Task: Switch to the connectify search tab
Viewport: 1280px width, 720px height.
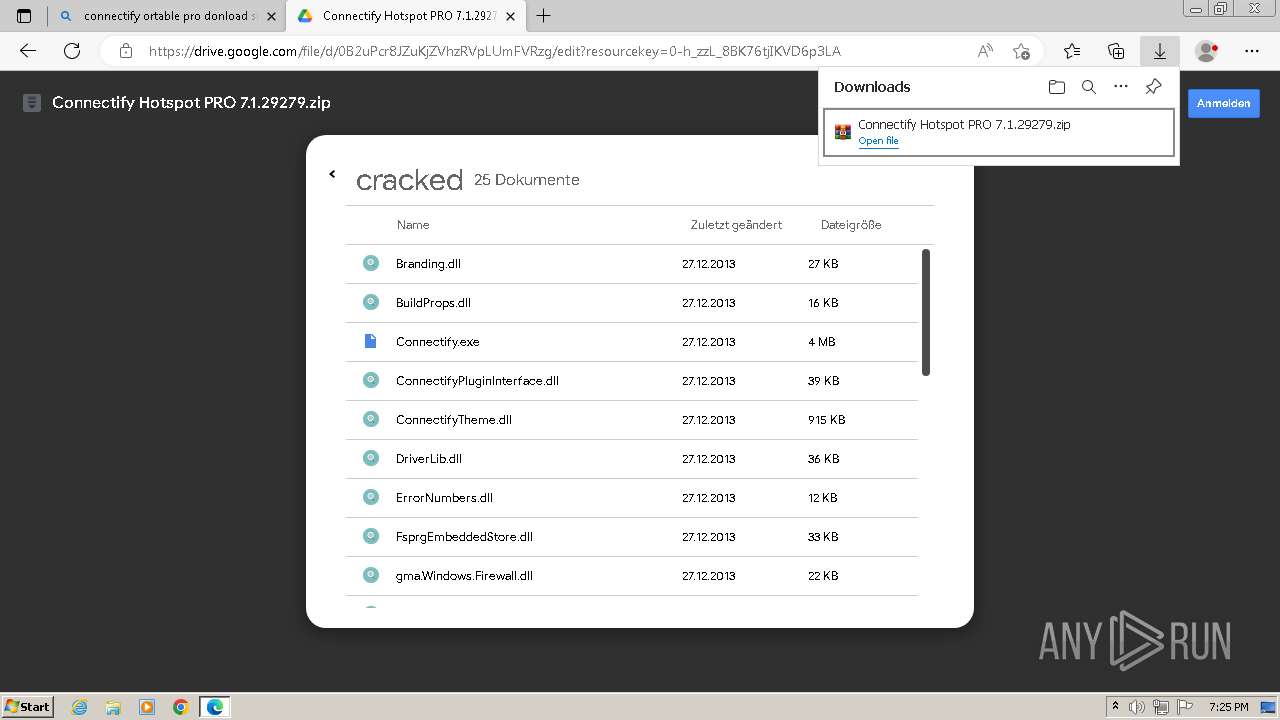Action: tap(168, 16)
